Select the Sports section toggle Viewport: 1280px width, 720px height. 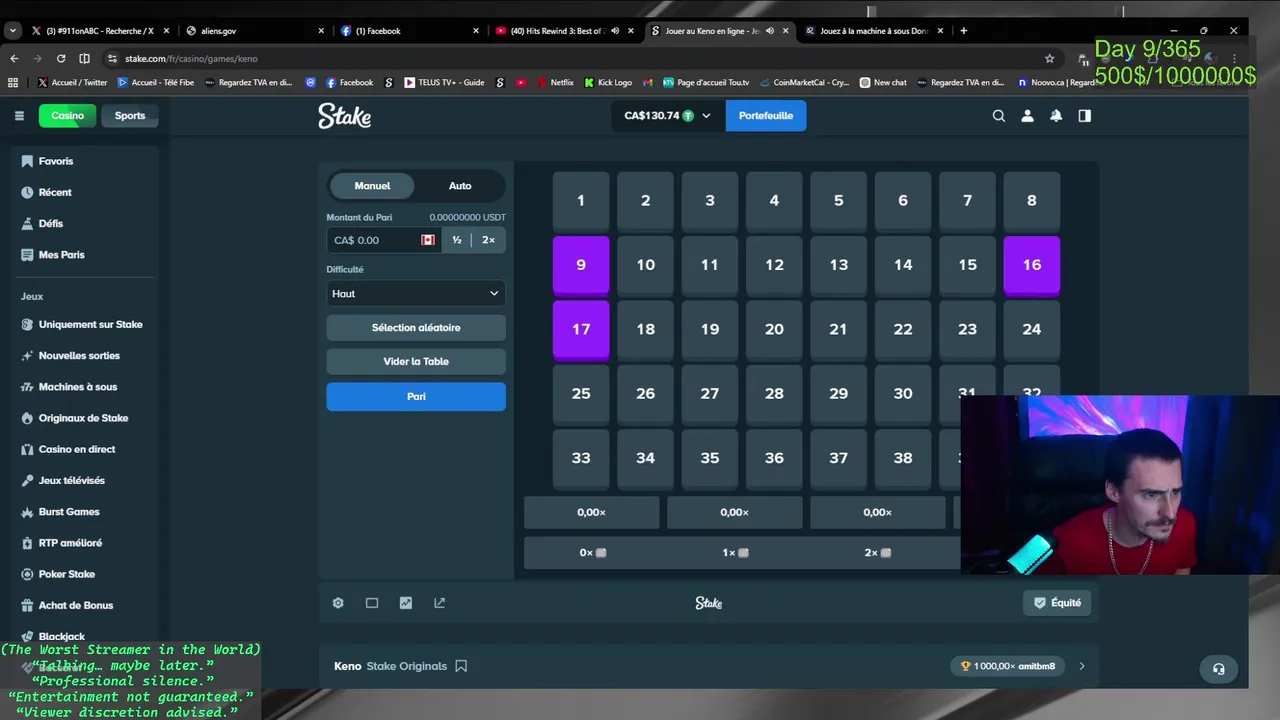coord(130,116)
